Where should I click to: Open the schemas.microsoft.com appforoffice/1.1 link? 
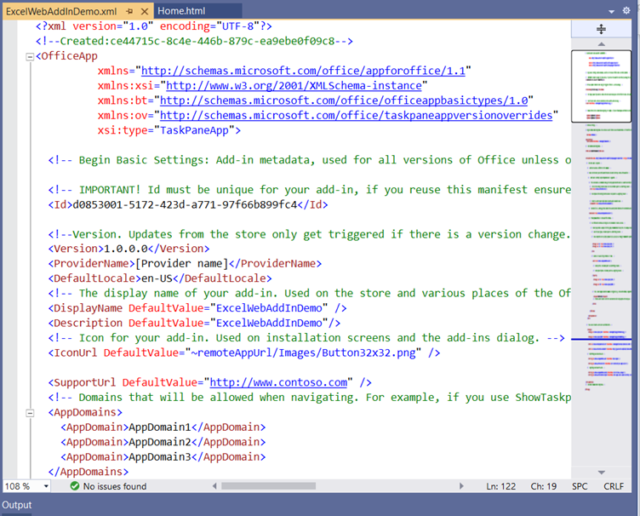tap(305, 71)
